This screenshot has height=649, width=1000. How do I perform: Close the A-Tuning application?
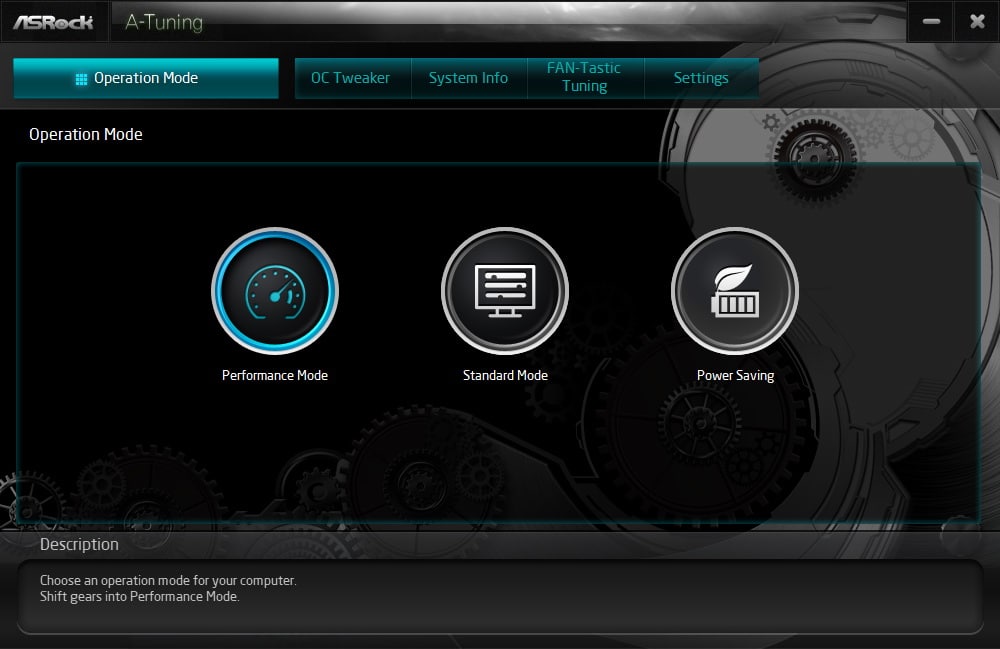click(x=977, y=22)
